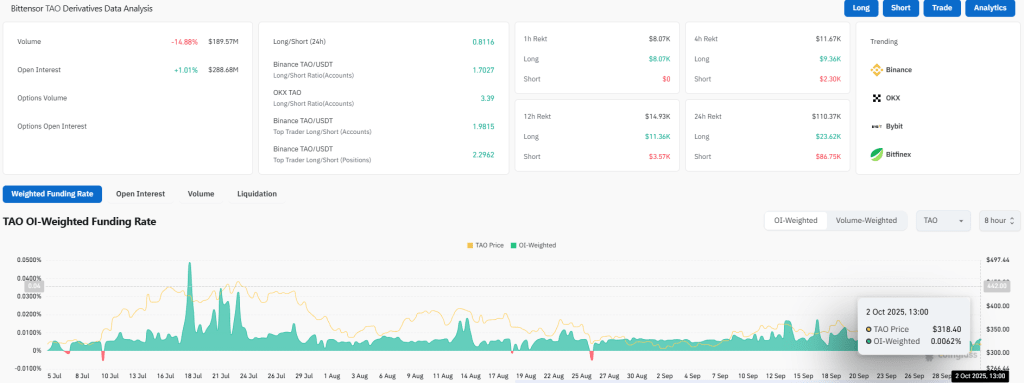Click the tooltip OI-Weighted 0.0062% value
Viewport: 1024px width, 383px height.
pyautogui.click(x=946, y=341)
